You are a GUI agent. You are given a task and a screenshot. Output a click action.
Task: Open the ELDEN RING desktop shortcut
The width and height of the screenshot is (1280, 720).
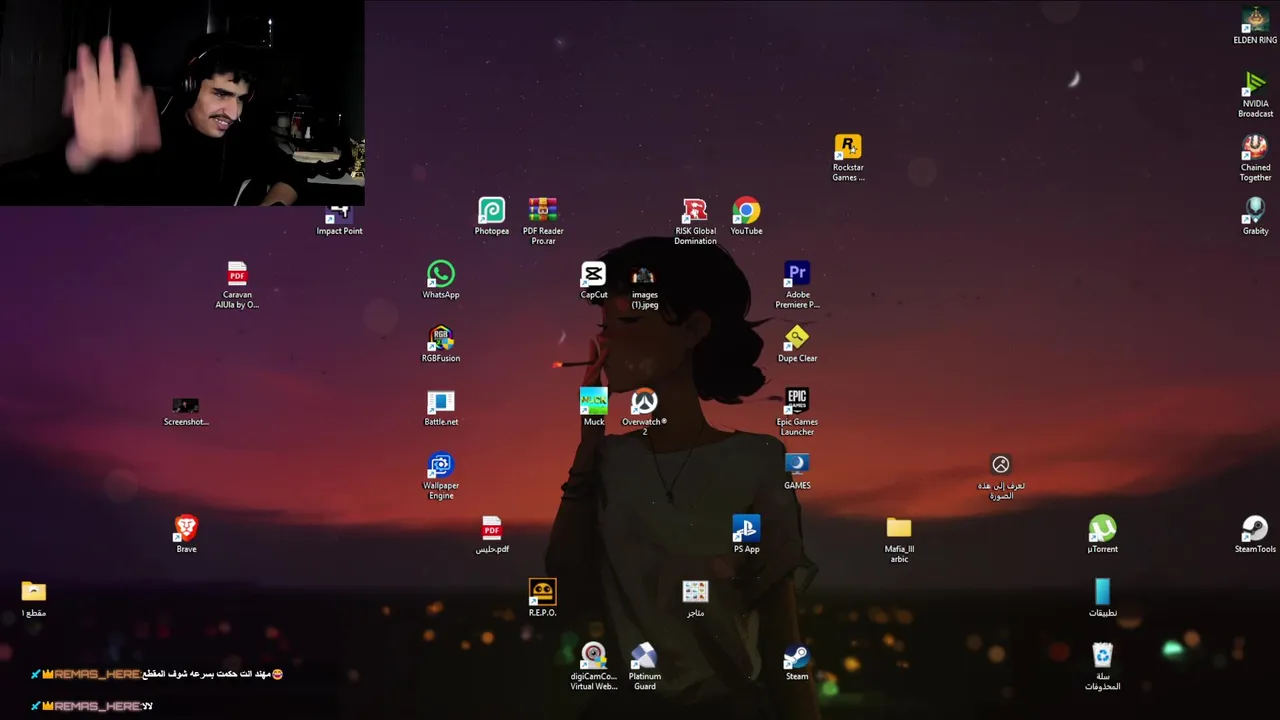[x=1255, y=26]
